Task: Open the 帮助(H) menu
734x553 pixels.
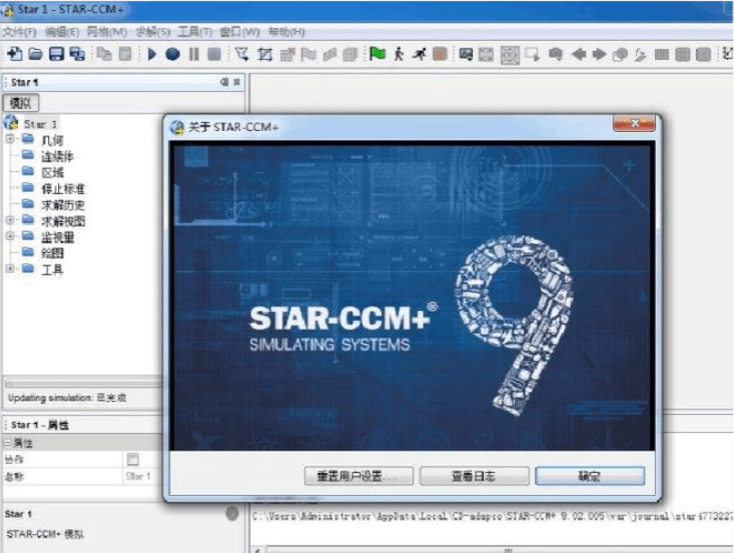Action: 286,32
